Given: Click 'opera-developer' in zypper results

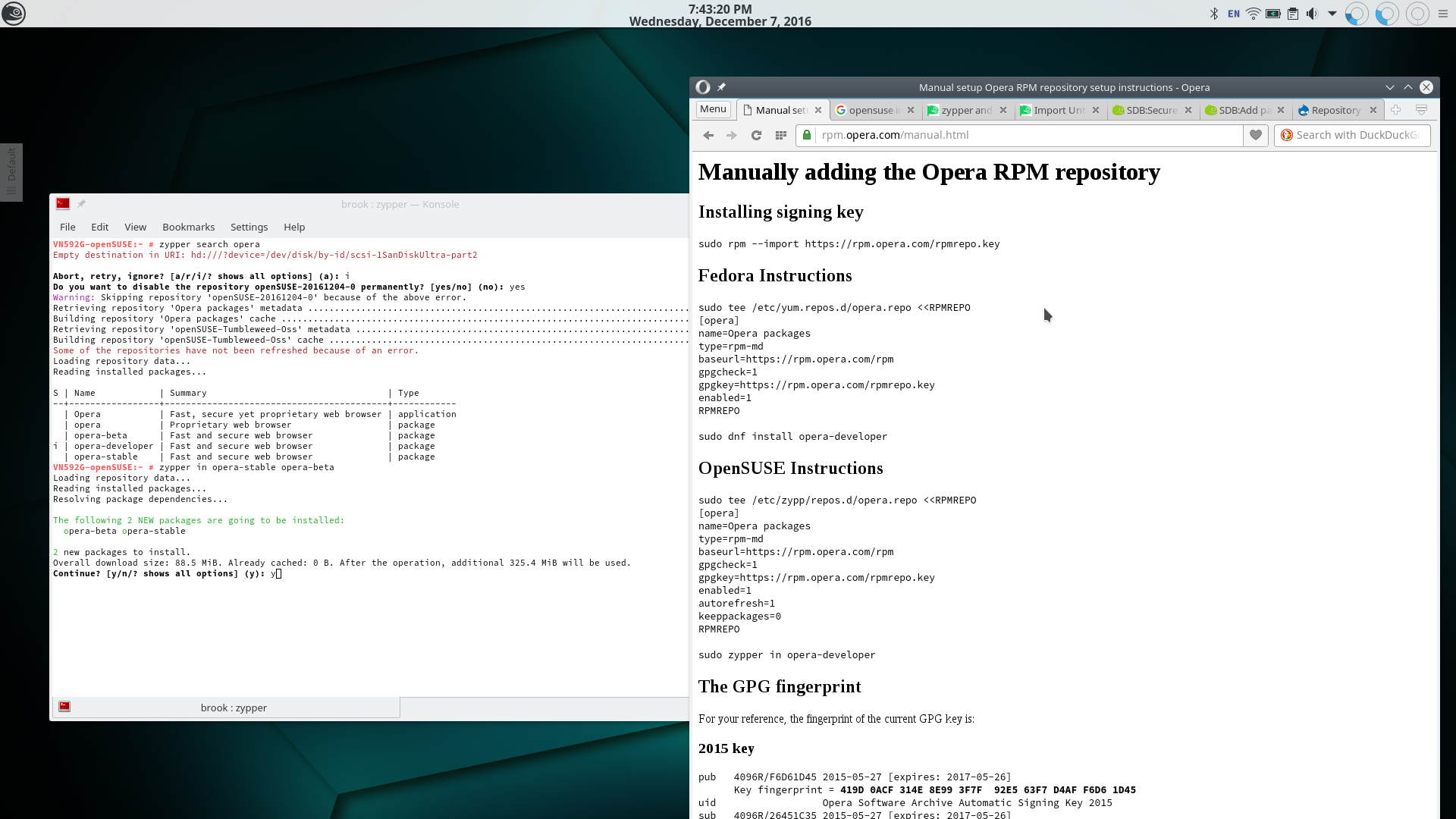Looking at the screenshot, I should (x=114, y=446).
